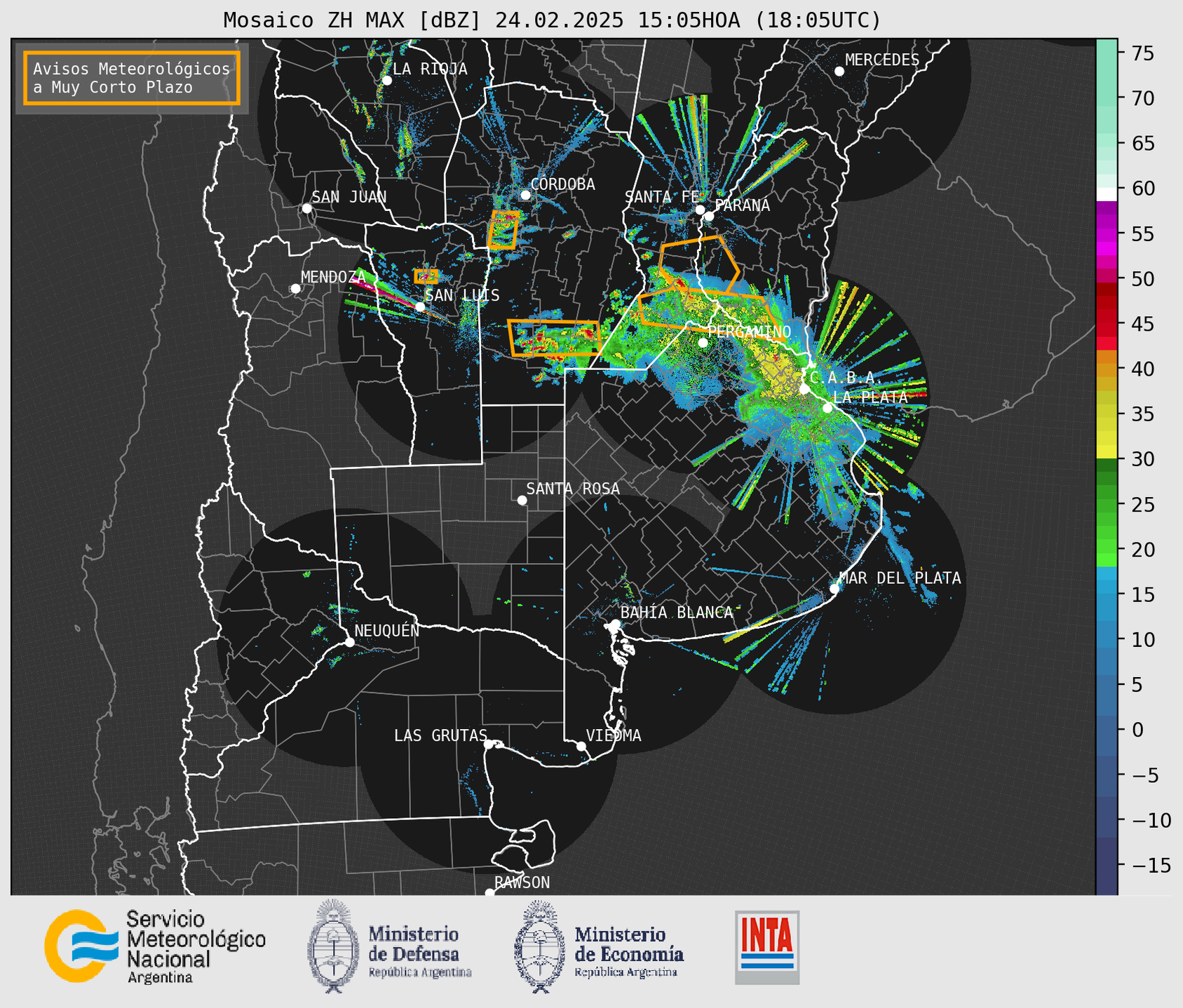Click the Servicio Meteorológico Nacional logo

click(155, 947)
